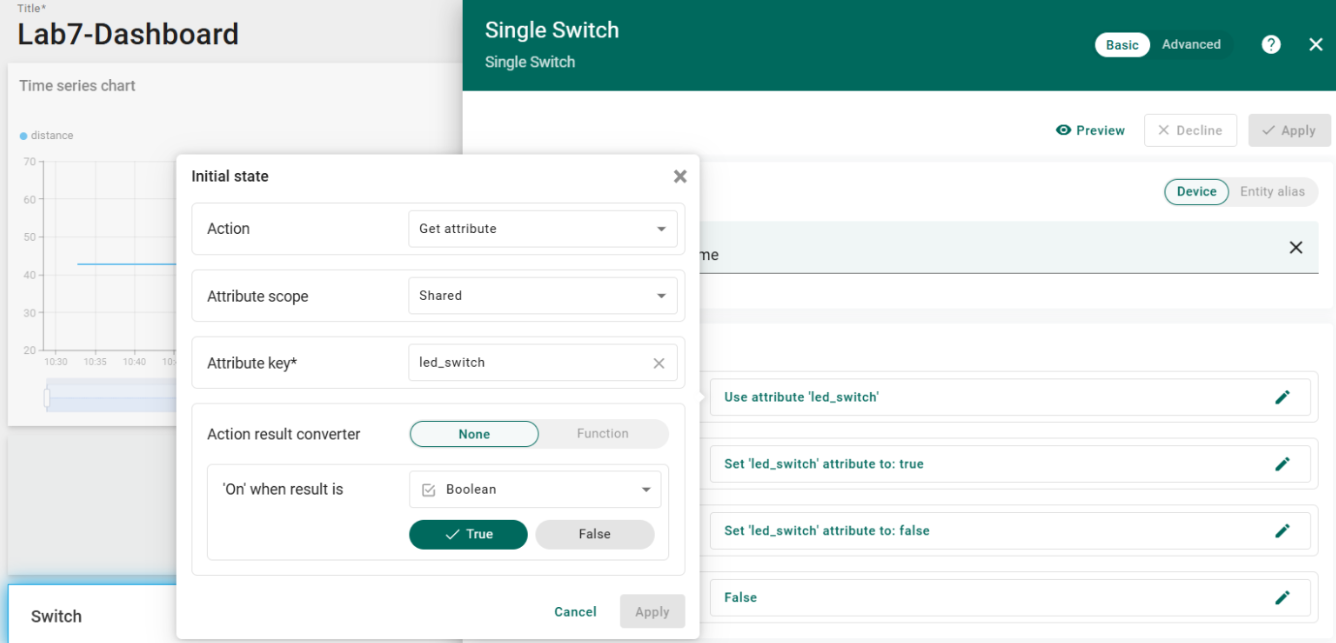1336x643 pixels.
Task: Click the chart time range slider handle
Action: [47, 398]
